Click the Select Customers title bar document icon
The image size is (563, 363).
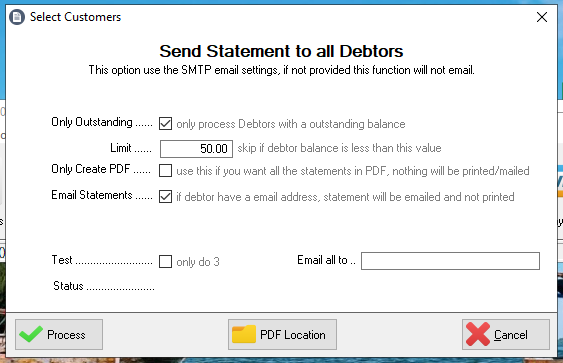[x=17, y=17]
